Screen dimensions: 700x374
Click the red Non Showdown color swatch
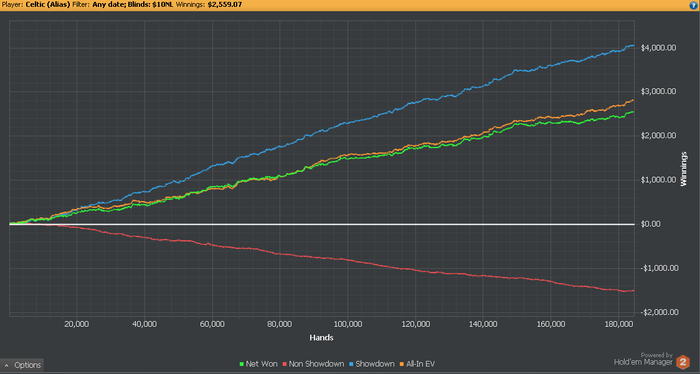pyautogui.click(x=285, y=364)
